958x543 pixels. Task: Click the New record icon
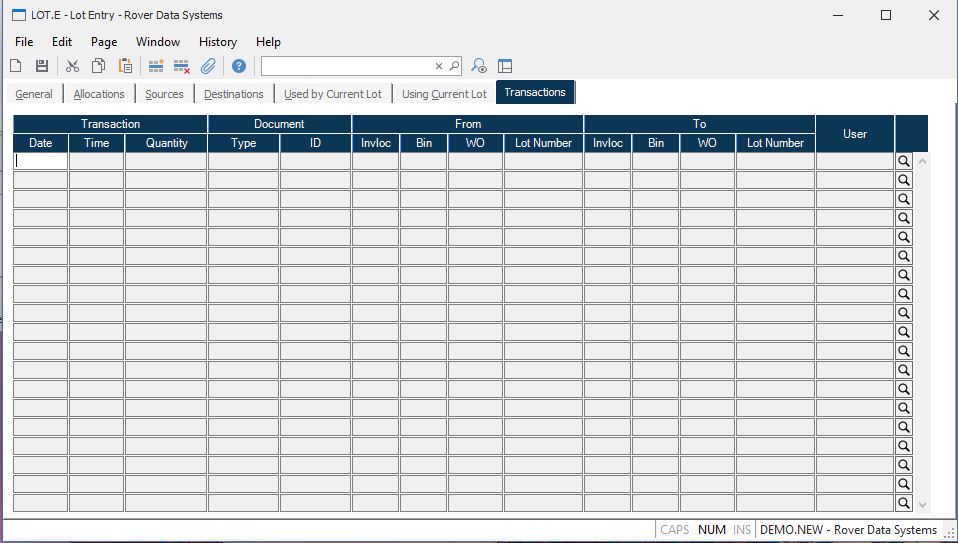(16, 66)
